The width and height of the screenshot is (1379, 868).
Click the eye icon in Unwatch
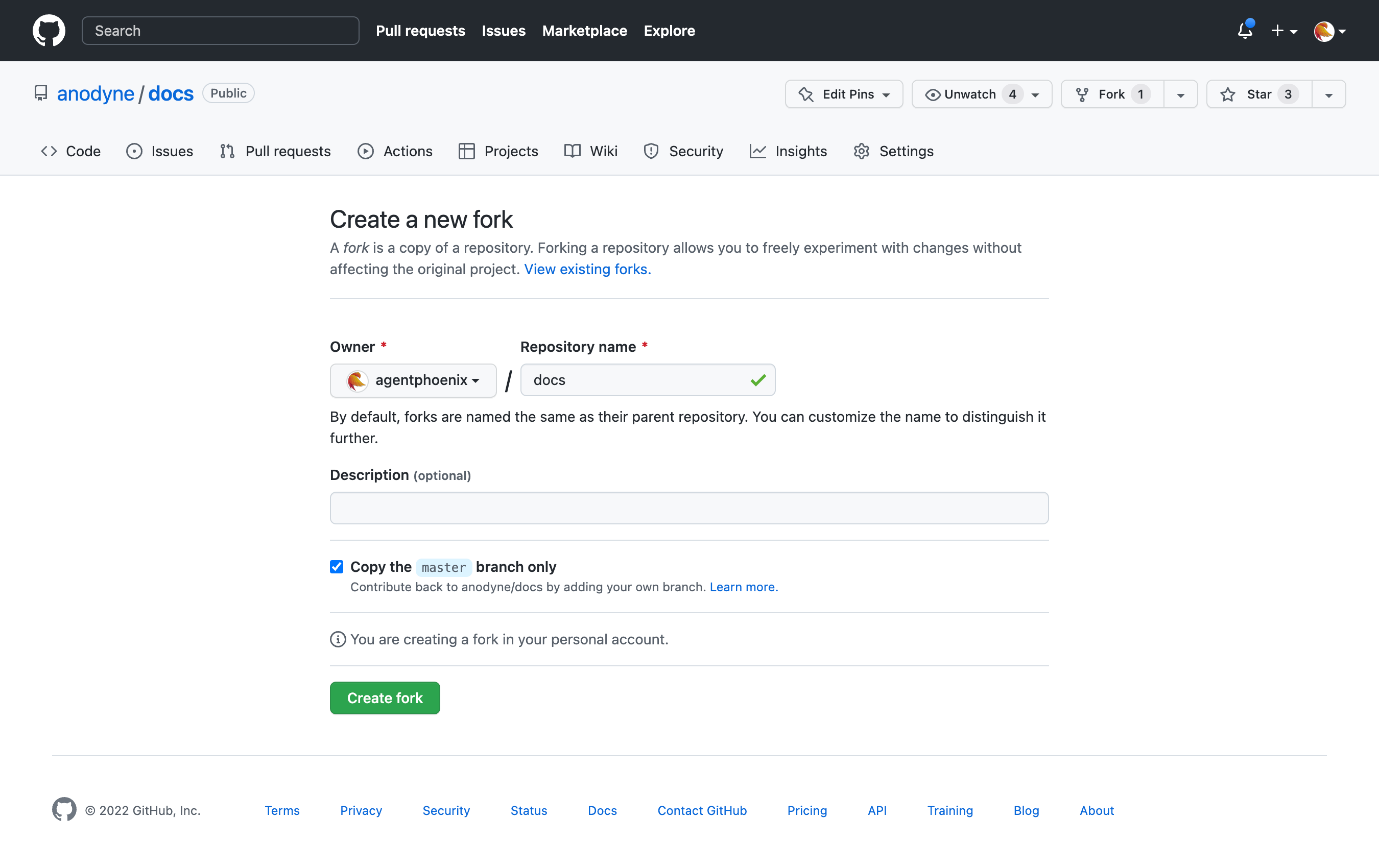click(x=932, y=94)
